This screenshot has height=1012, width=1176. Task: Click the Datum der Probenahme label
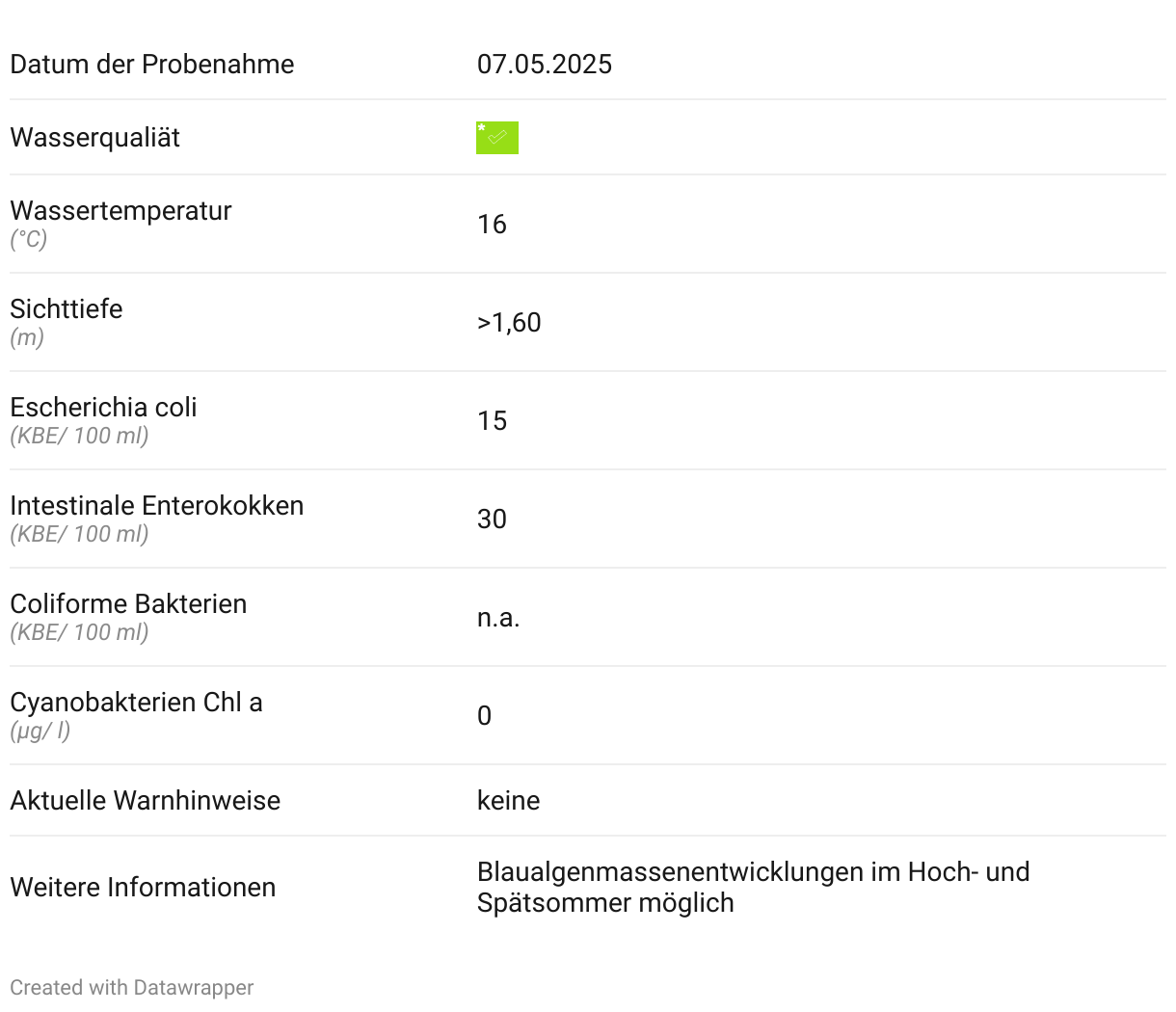click(x=151, y=64)
